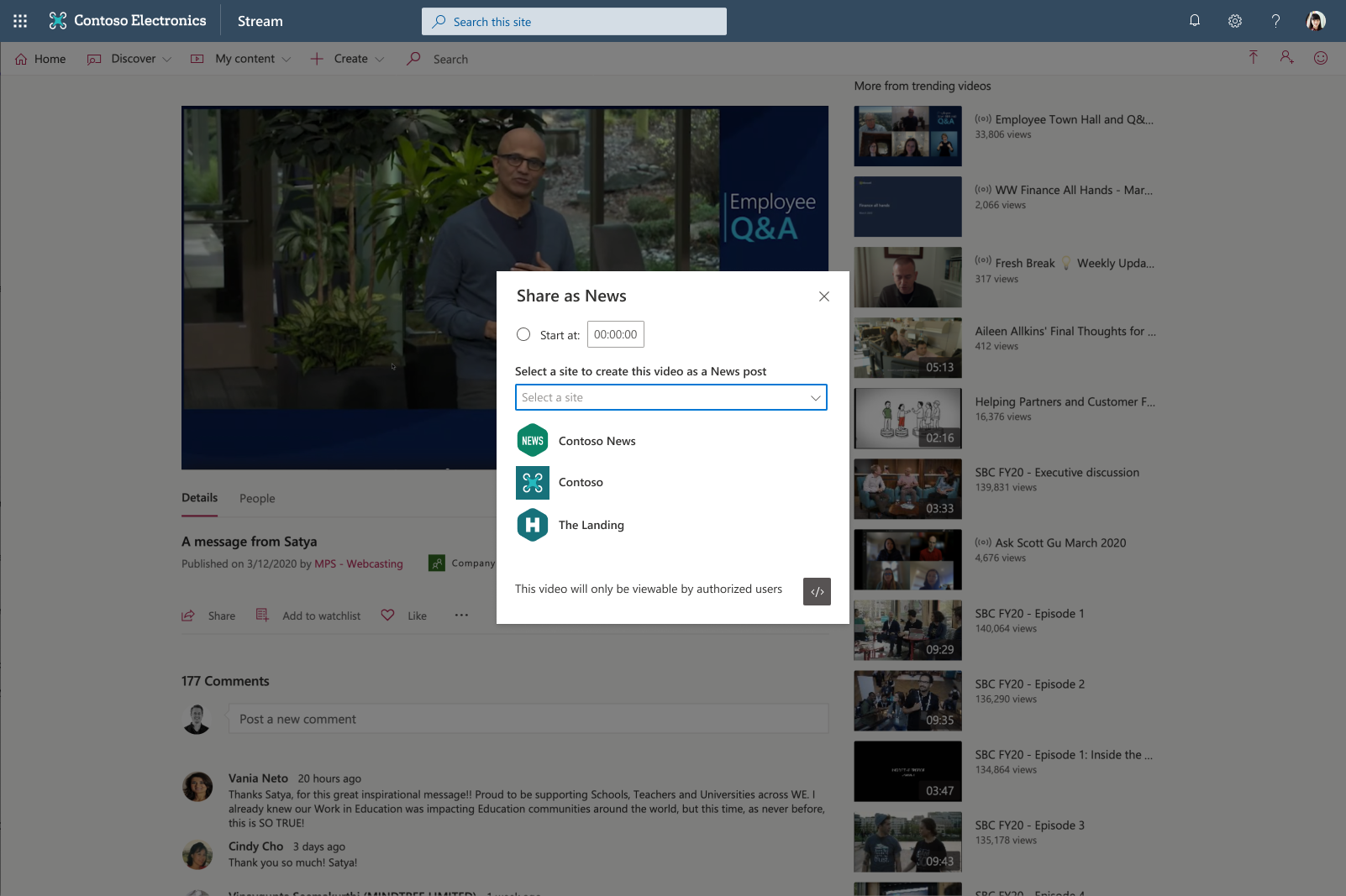The image size is (1346, 896).
Task: Open SBC FY20 - Episode 1: Inside the thumbnail
Action: click(x=908, y=771)
